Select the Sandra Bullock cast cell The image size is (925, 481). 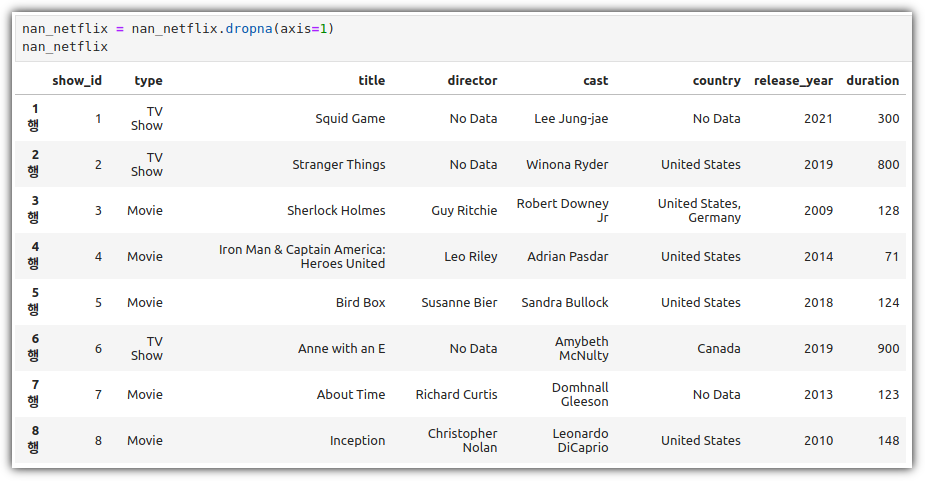pos(565,303)
